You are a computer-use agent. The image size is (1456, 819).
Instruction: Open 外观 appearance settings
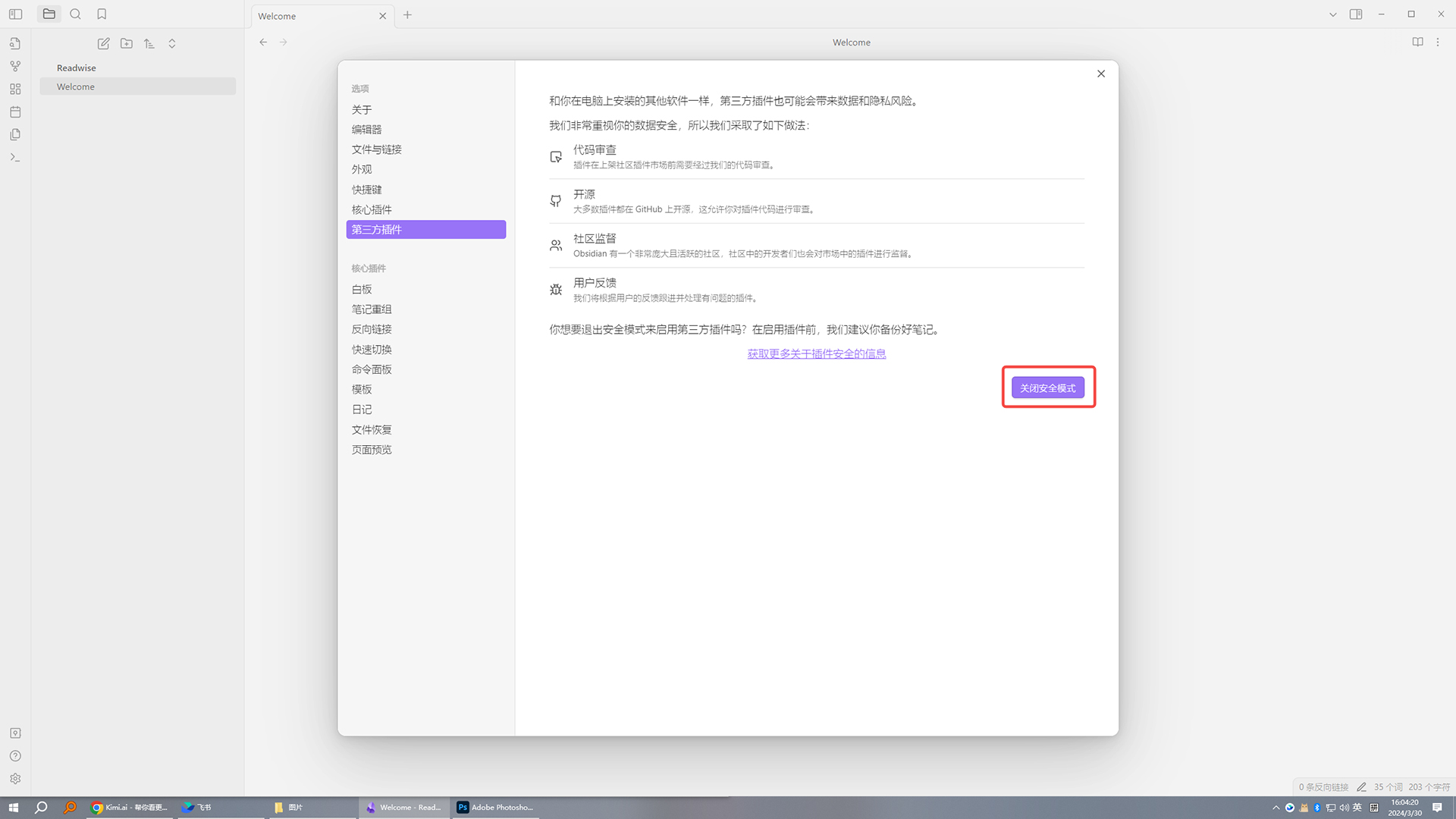(362, 169)
